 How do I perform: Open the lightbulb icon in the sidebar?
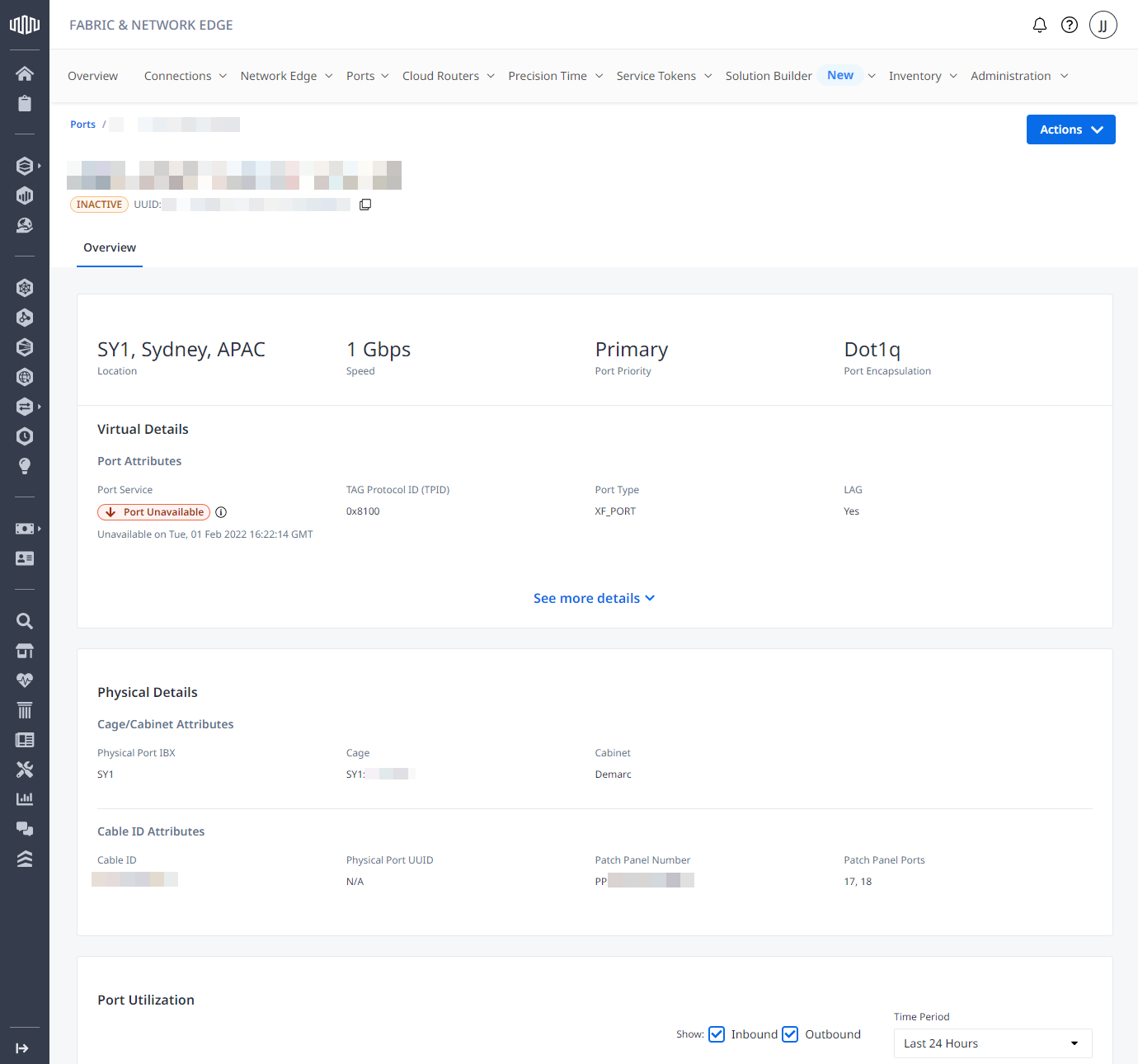click(x=25, y=466)
